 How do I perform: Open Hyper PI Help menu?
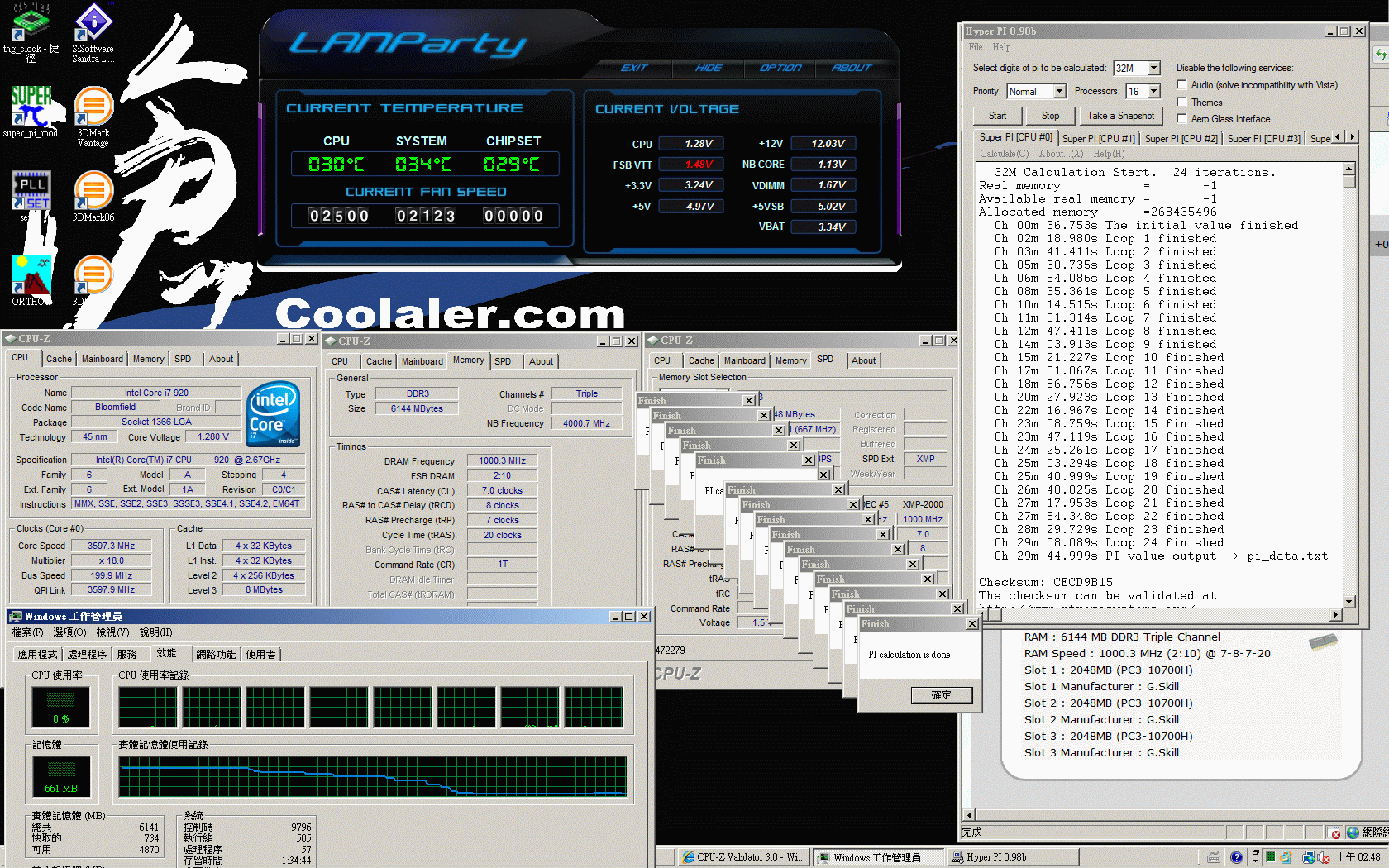(x=1001, y=47)
